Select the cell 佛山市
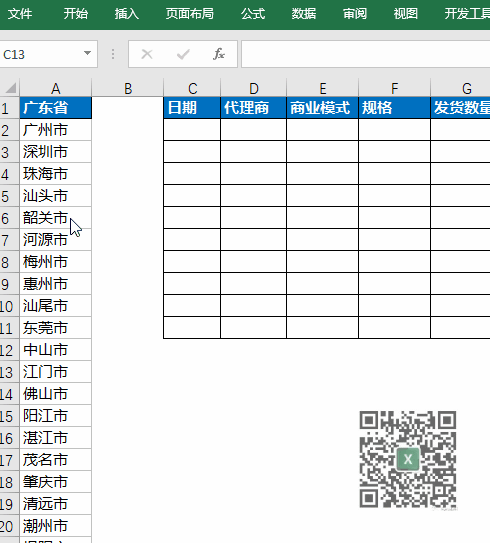 click(x=56, y=394)
